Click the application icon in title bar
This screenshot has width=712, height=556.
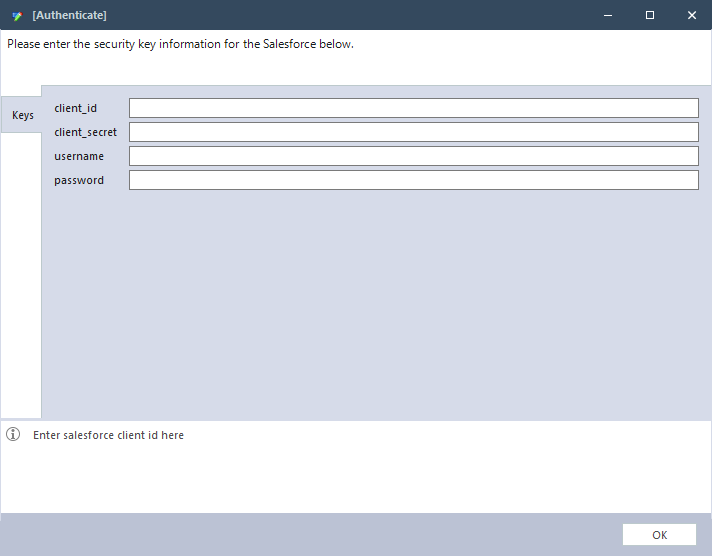17,16
